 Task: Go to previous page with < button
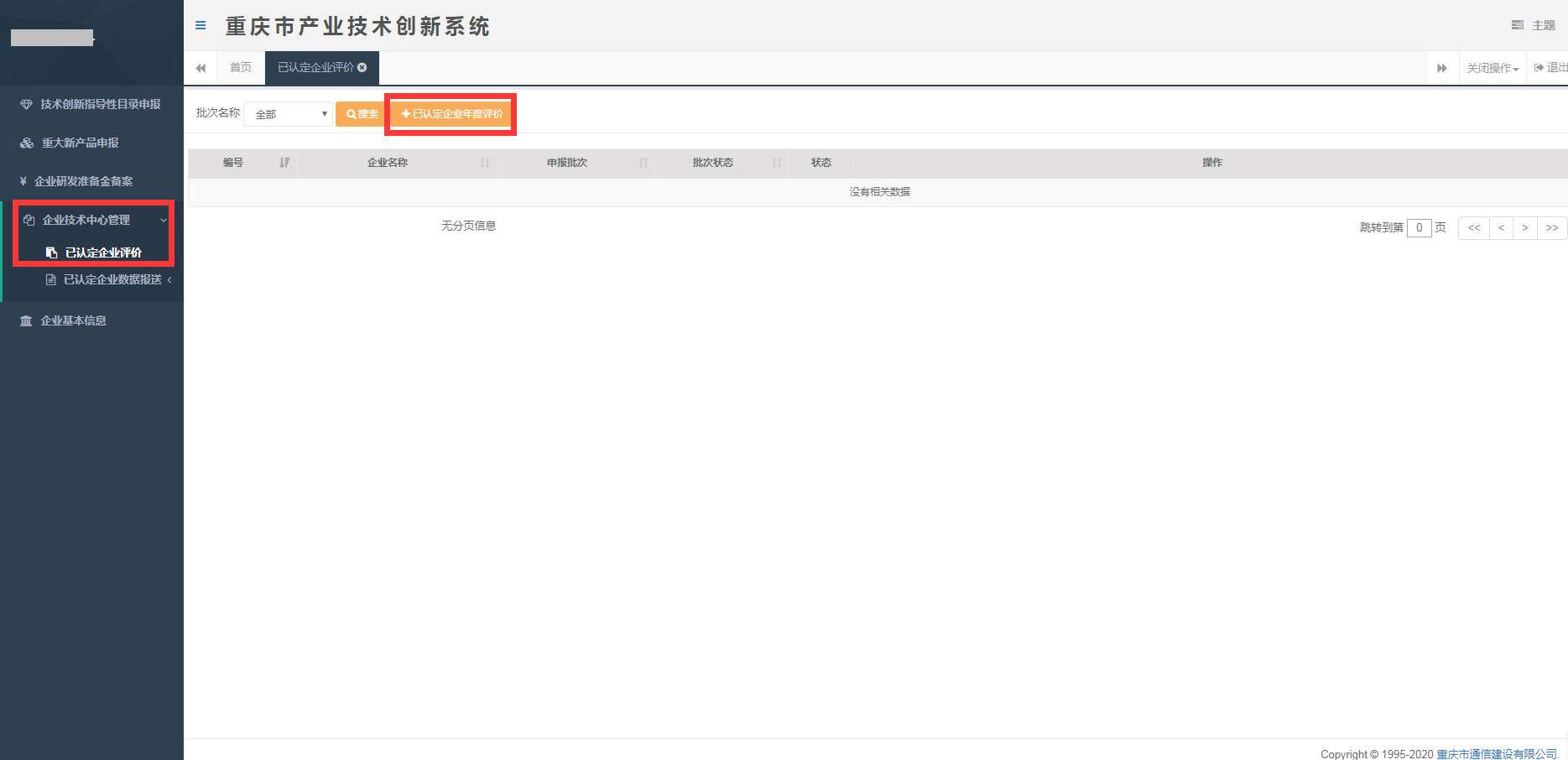(1501, 228)
